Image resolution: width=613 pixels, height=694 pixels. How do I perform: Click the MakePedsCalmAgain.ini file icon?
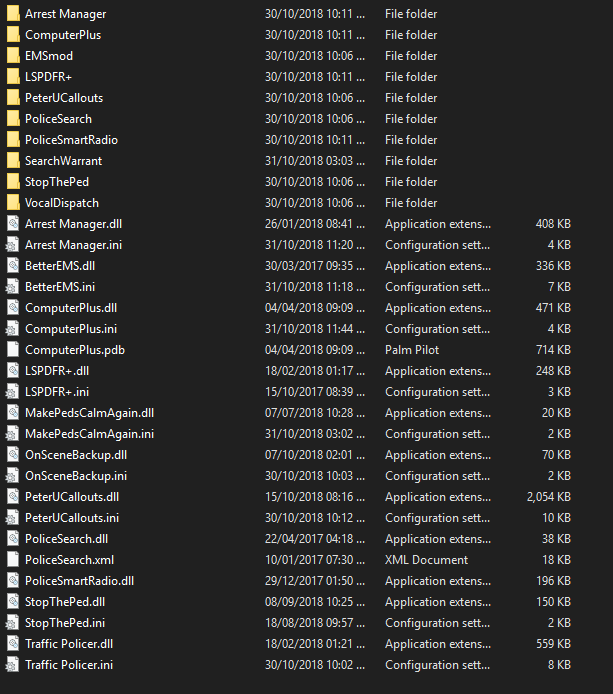pos(12,434)
